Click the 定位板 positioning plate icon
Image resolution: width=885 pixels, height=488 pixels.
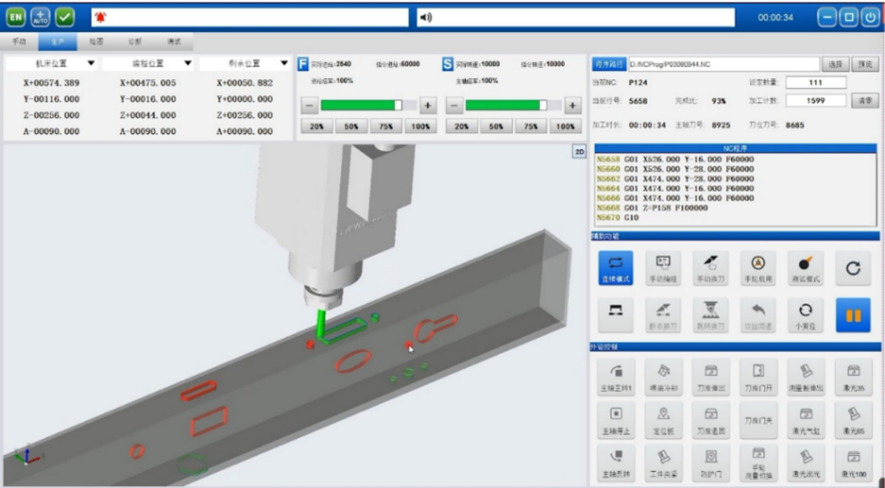point(663,416)
